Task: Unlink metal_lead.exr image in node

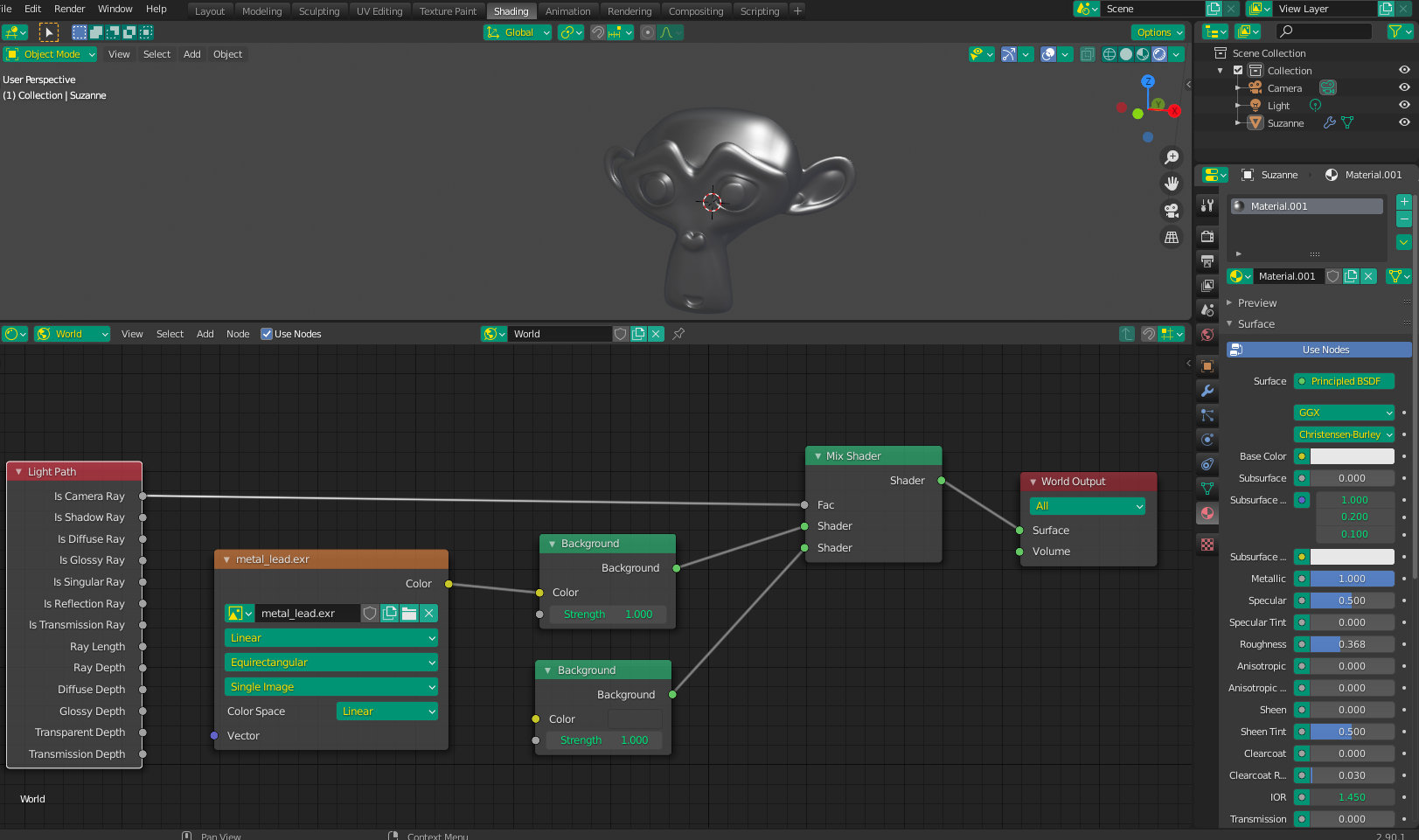Action: (x=429, y=614)
